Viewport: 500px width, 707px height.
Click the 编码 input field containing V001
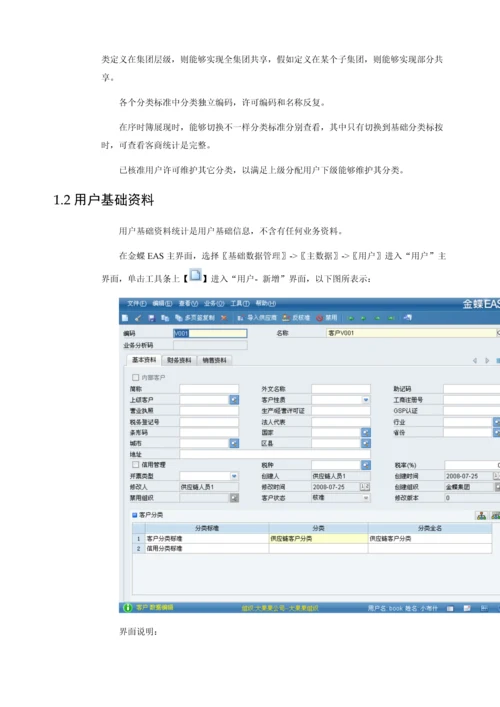(x=210, y=333)
